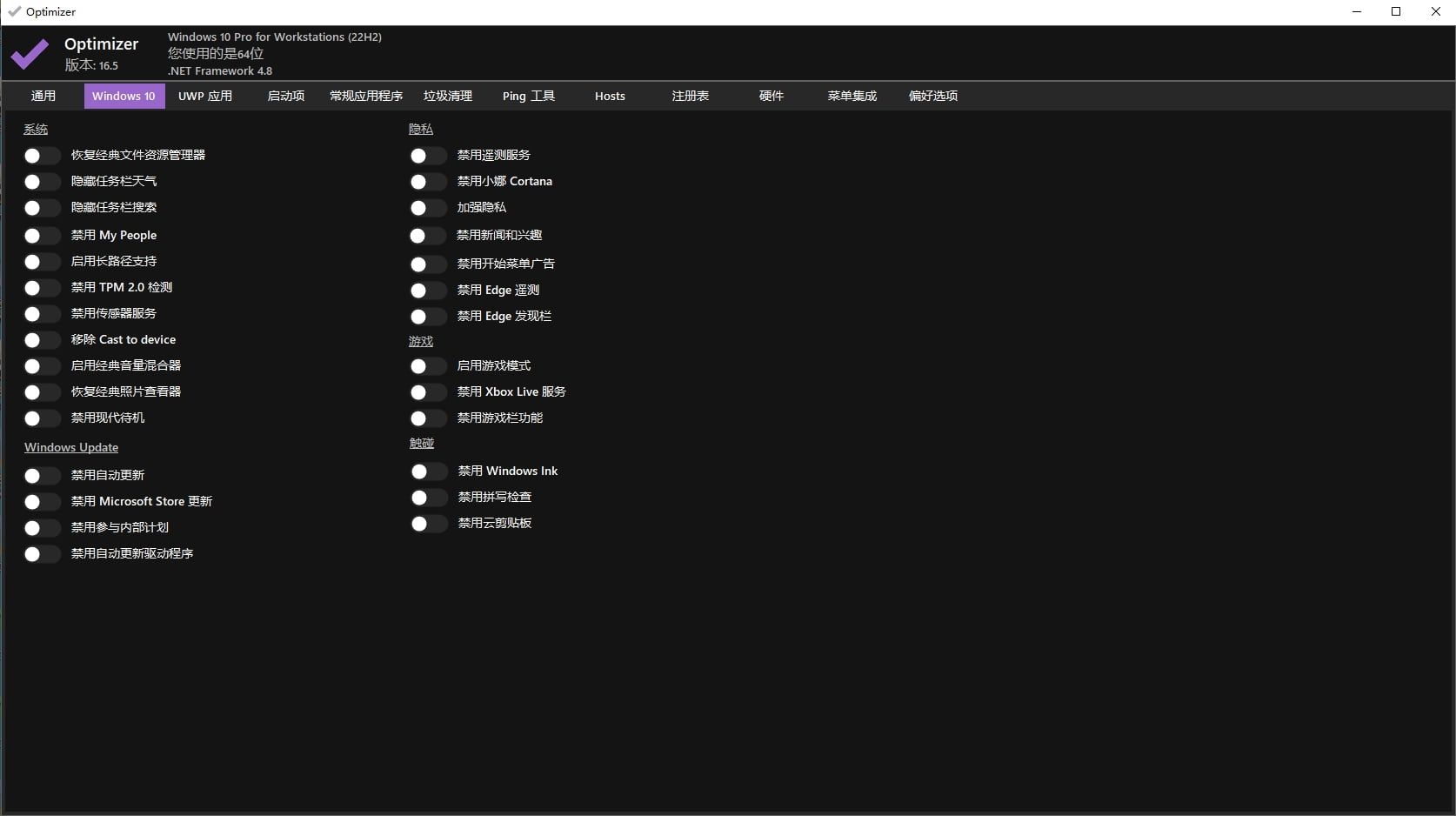Viewport: 1456px width, 816px height.
Task: Click .NET Framework 4.8 text
Action: coord(220,71)
